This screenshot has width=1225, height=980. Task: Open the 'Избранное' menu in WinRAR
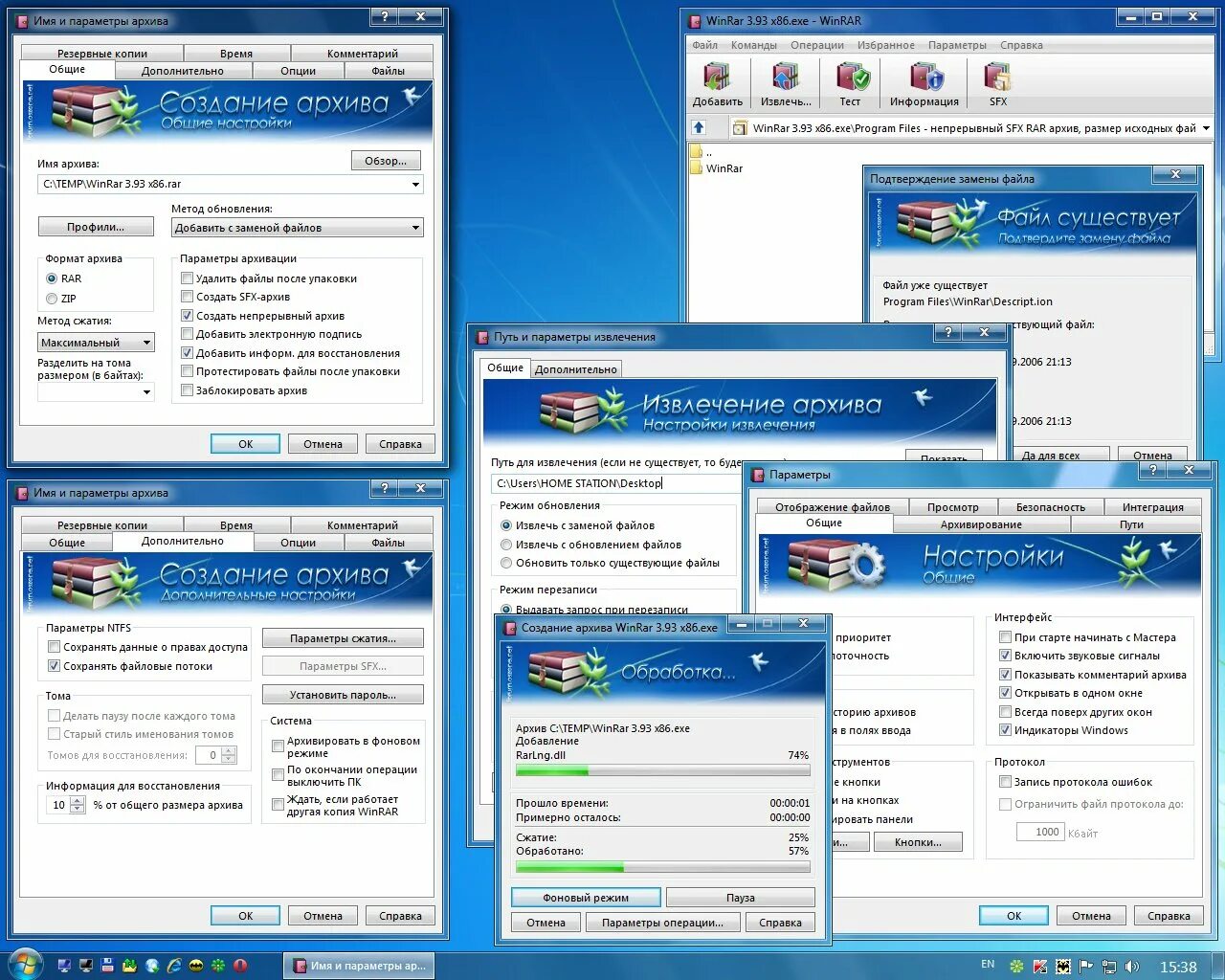point(886,45)
